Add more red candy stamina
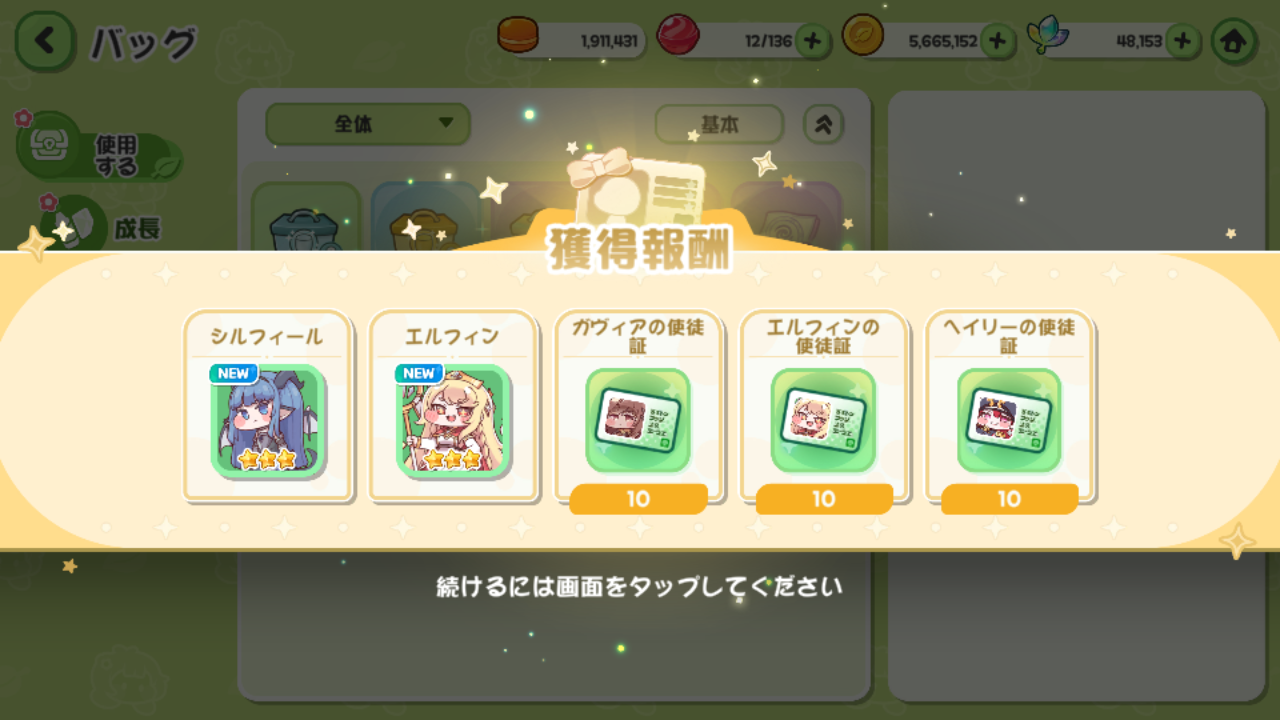The height and width of the screenshot is (720, 1280). click(813, 41)
